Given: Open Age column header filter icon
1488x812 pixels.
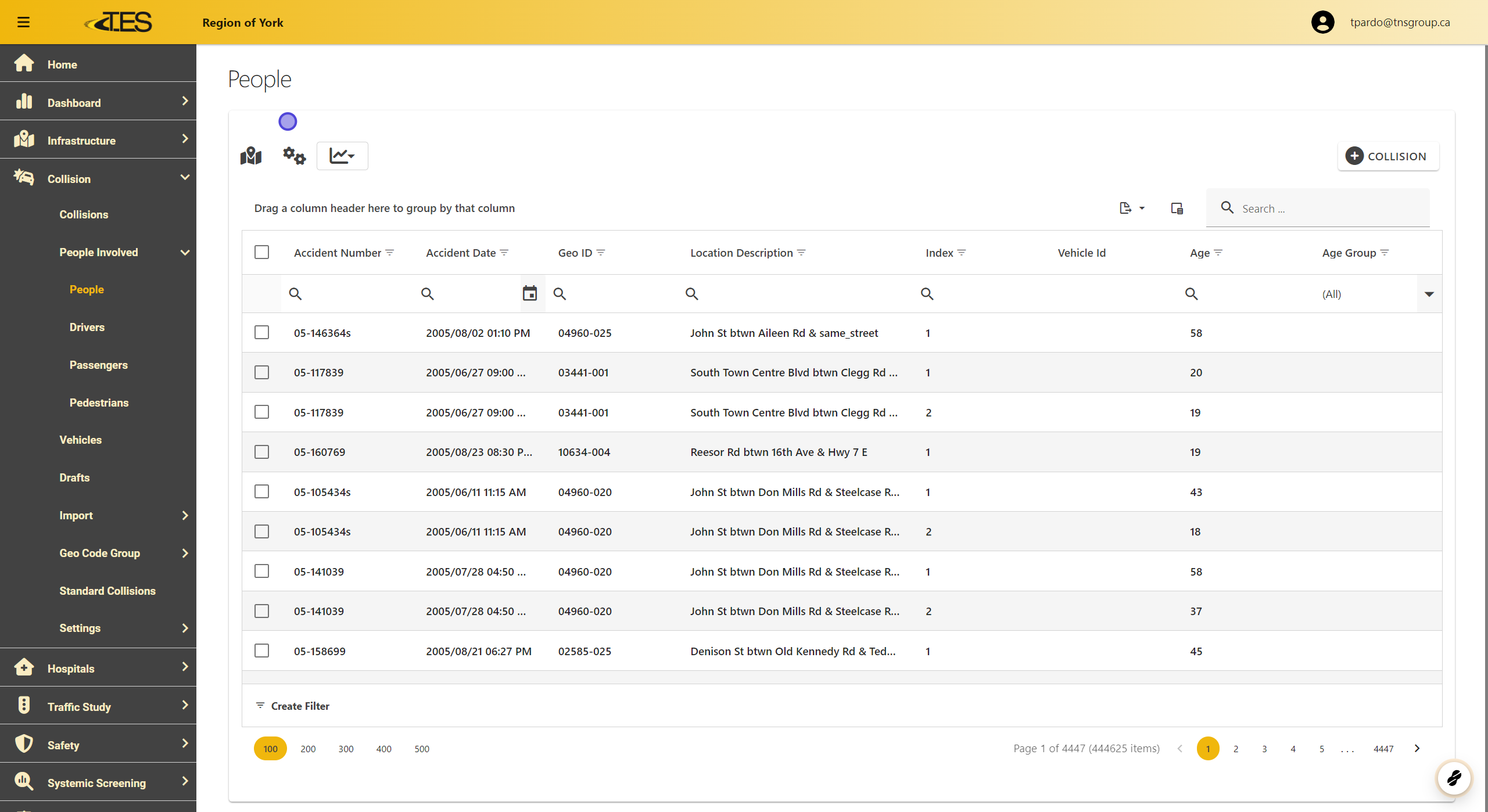Looking at the screenshot, I should coord(1218,253).
